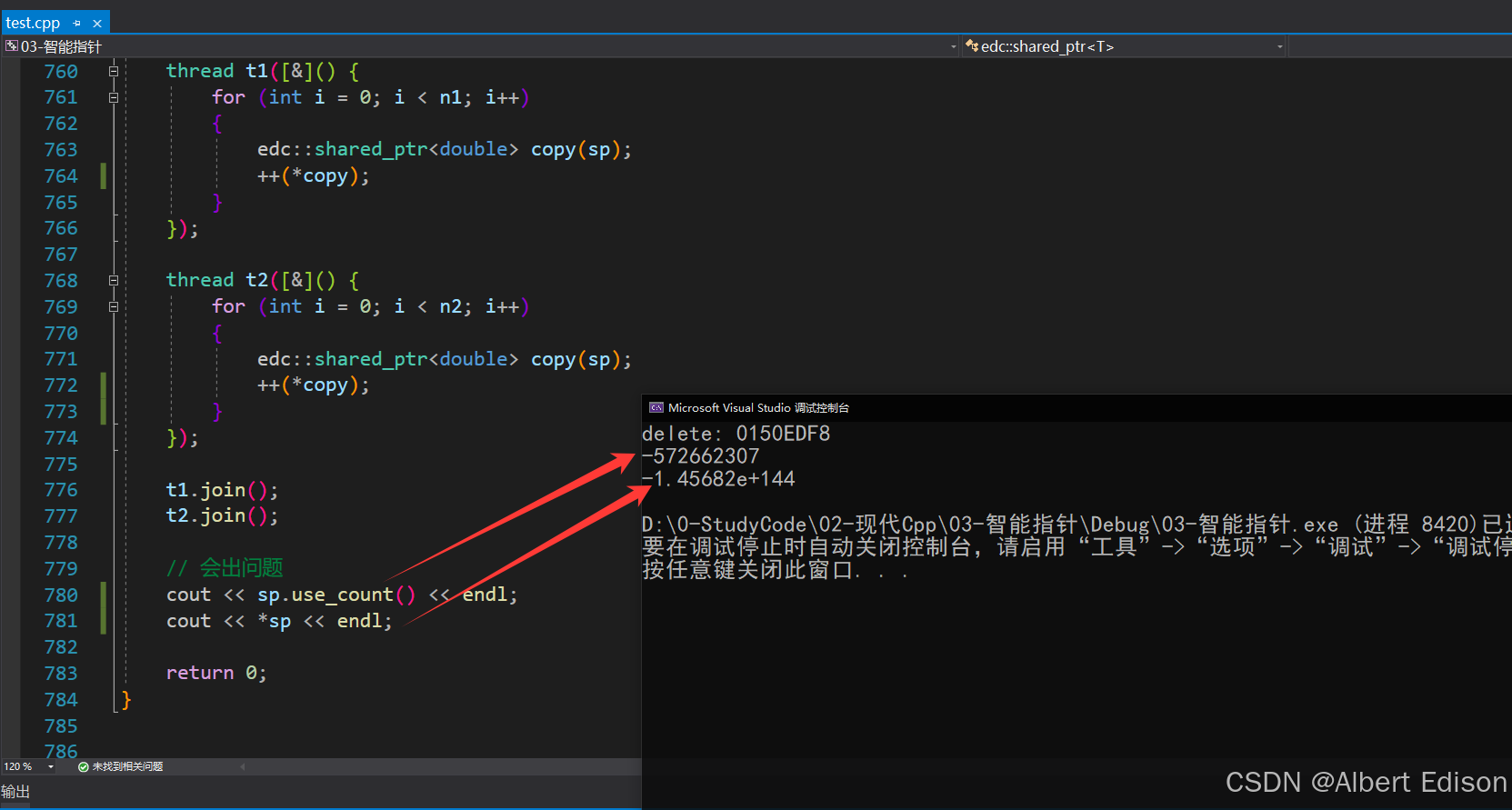Click 'sp.use_count()' on line 780
This screenshot has height=810, width=1512.
(x=336, y=595)
